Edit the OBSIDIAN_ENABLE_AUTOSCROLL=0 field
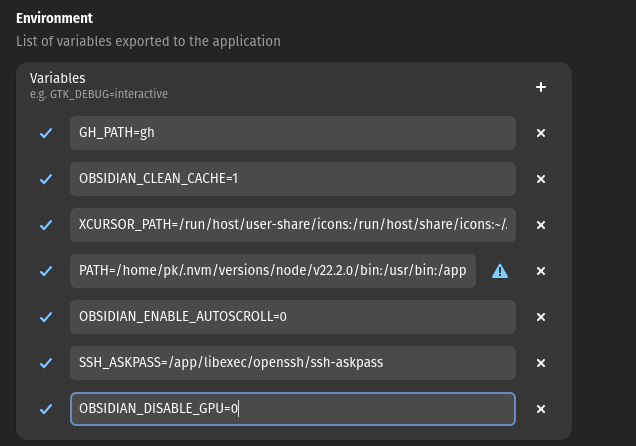The height and width of the screenshot is (446, 636). (292, 317)
